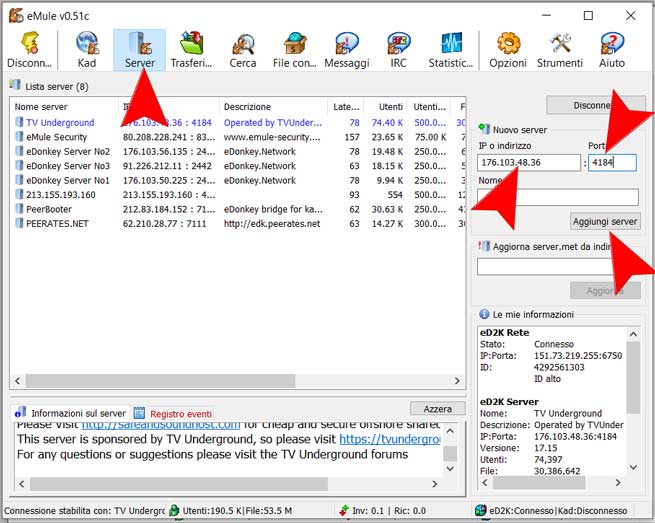The height and width of the screenshot is (523, 655).
Task: Click the upload/download arrows status icon
Action: coord(344,510)
